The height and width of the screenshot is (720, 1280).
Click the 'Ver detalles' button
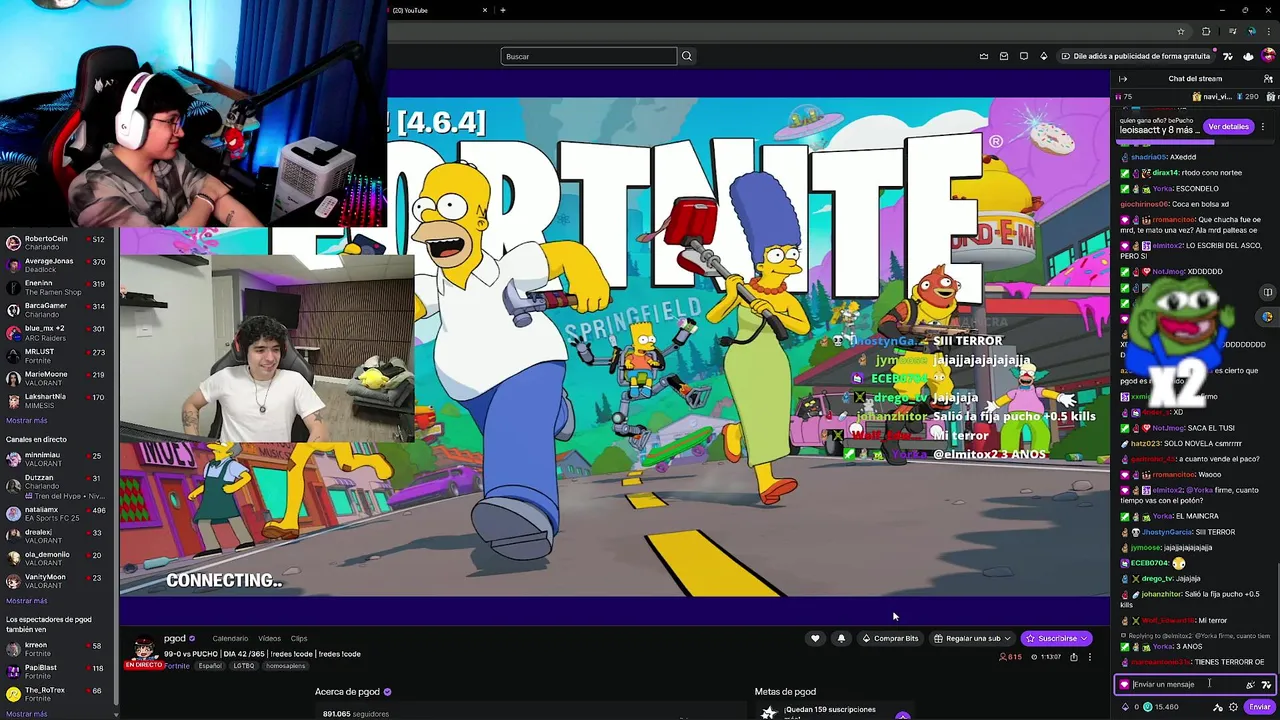pyautogui.click(x=1228, y=127)
